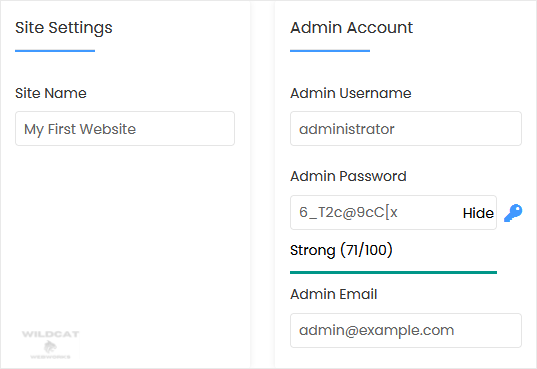Click the Wildcat cat-head emblem in watermark

coord(50,347)
